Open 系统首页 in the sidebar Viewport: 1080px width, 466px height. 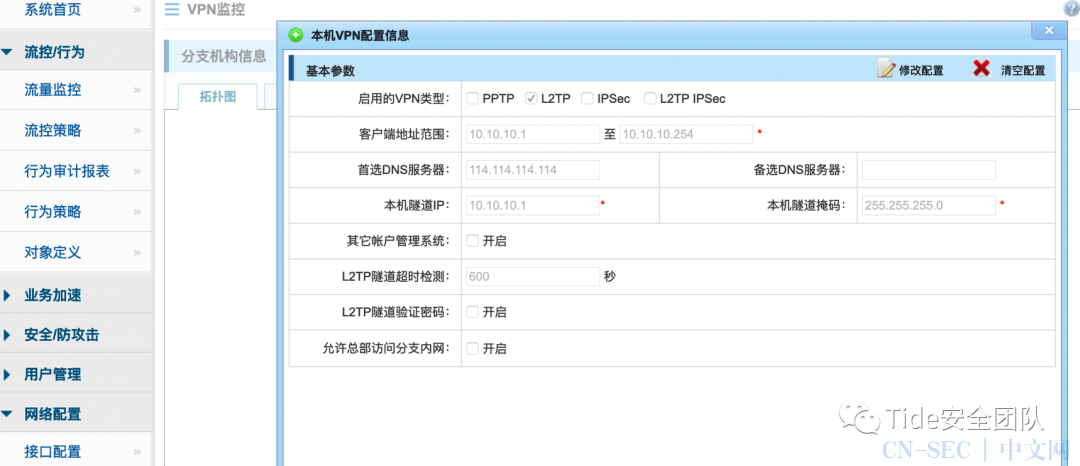(x=52, y=10)
